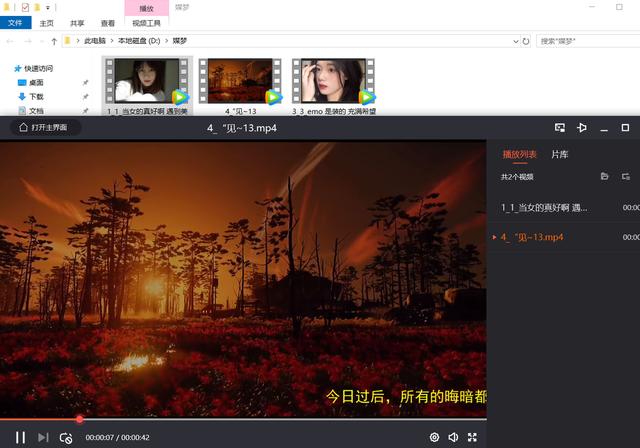Go forward in Explorer navigation
The height and width of the screenshot is (448, 640).
pos(28,41)
